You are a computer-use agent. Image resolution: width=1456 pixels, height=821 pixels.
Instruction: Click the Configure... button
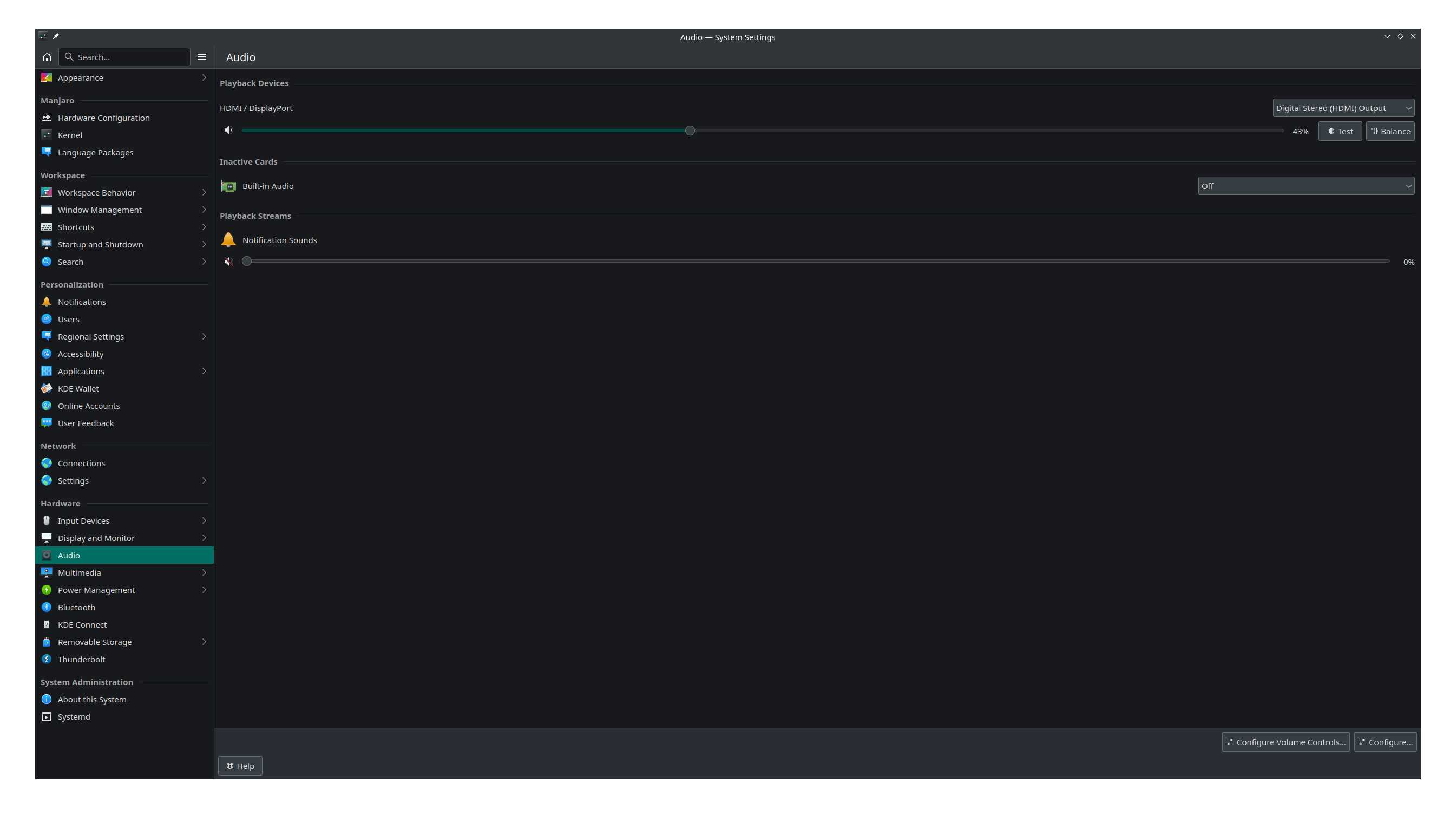[1385, 742]
